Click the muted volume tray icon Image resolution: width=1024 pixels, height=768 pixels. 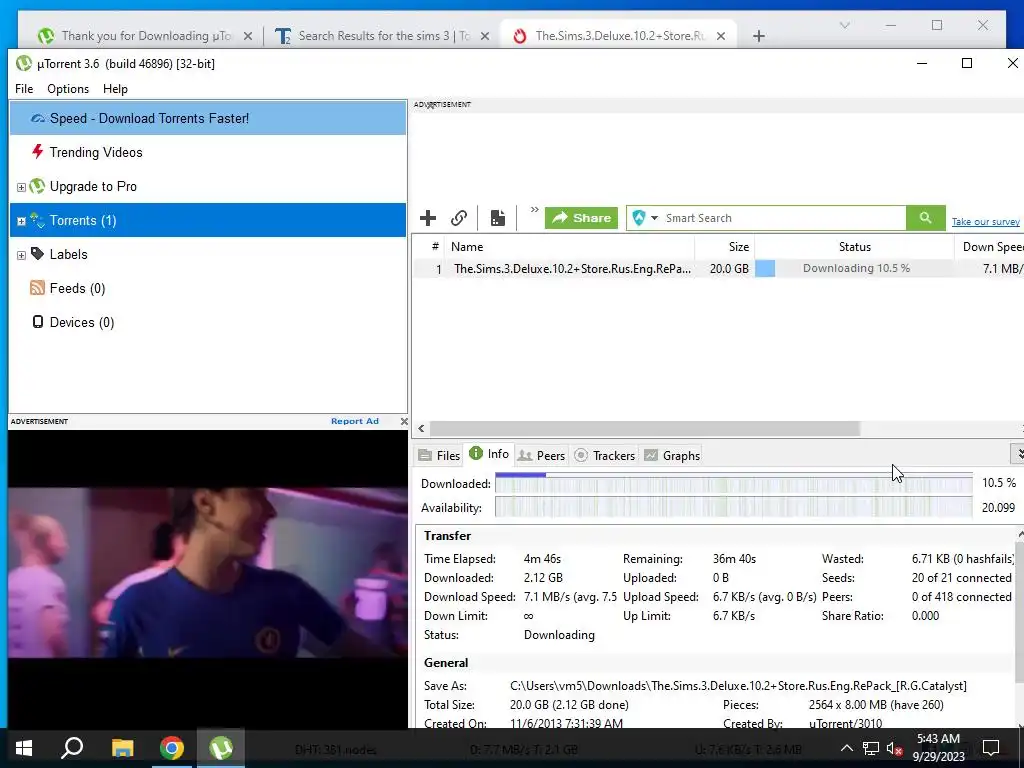coord(895,748)
